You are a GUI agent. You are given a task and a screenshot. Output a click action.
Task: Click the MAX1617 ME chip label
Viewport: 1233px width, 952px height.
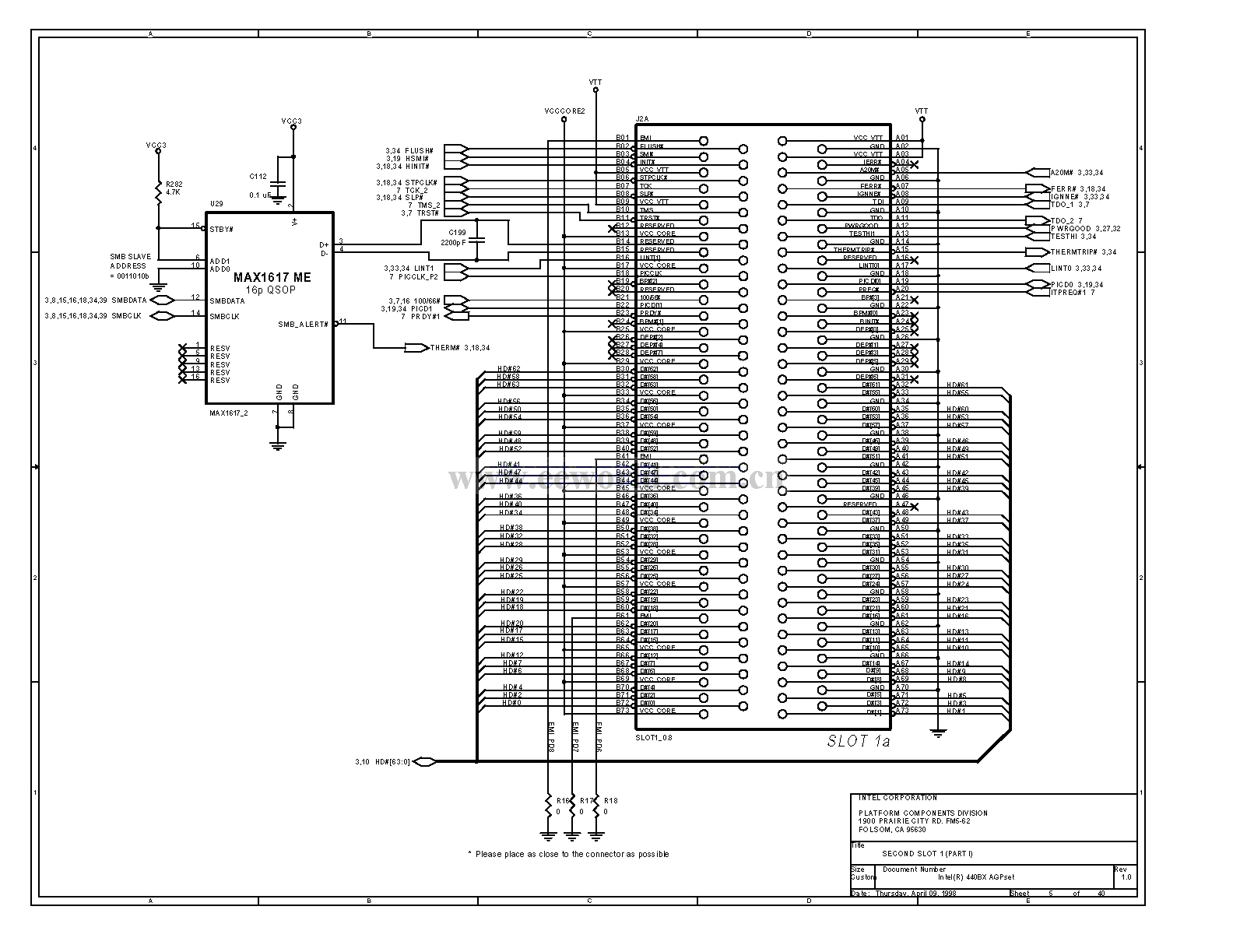272,277
